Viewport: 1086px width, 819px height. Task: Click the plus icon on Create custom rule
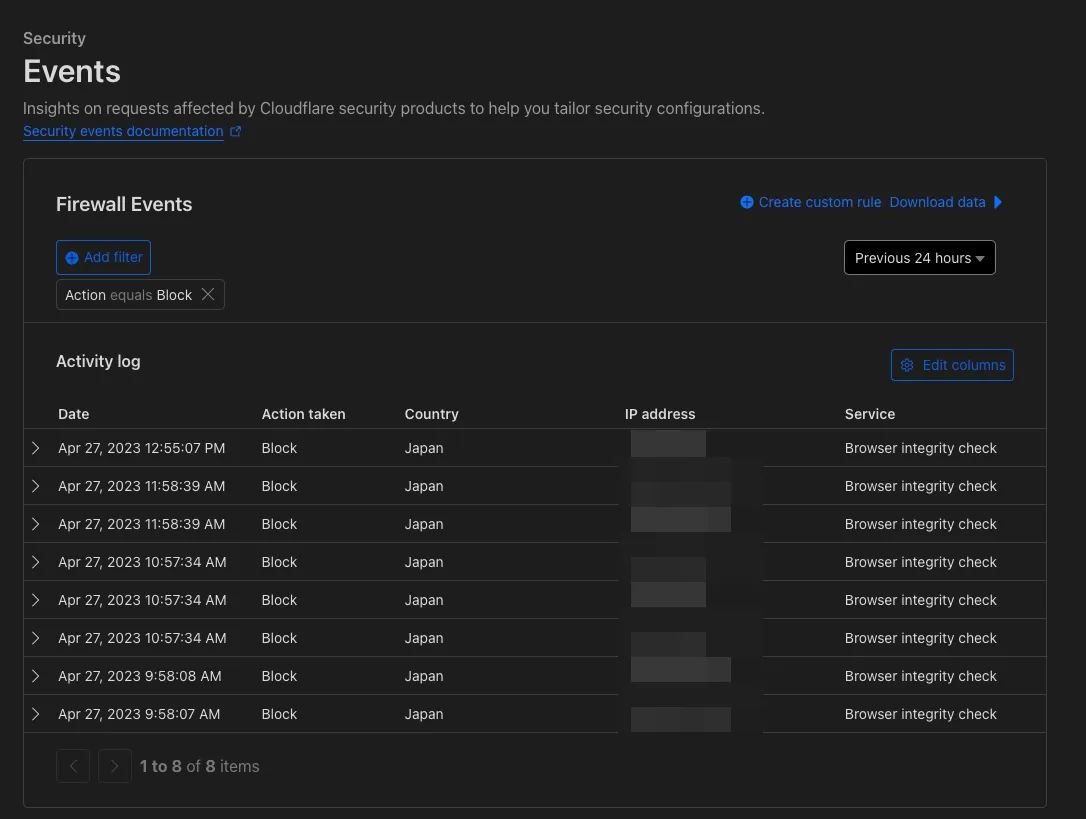pyautogui.click(x=747, y=202)
